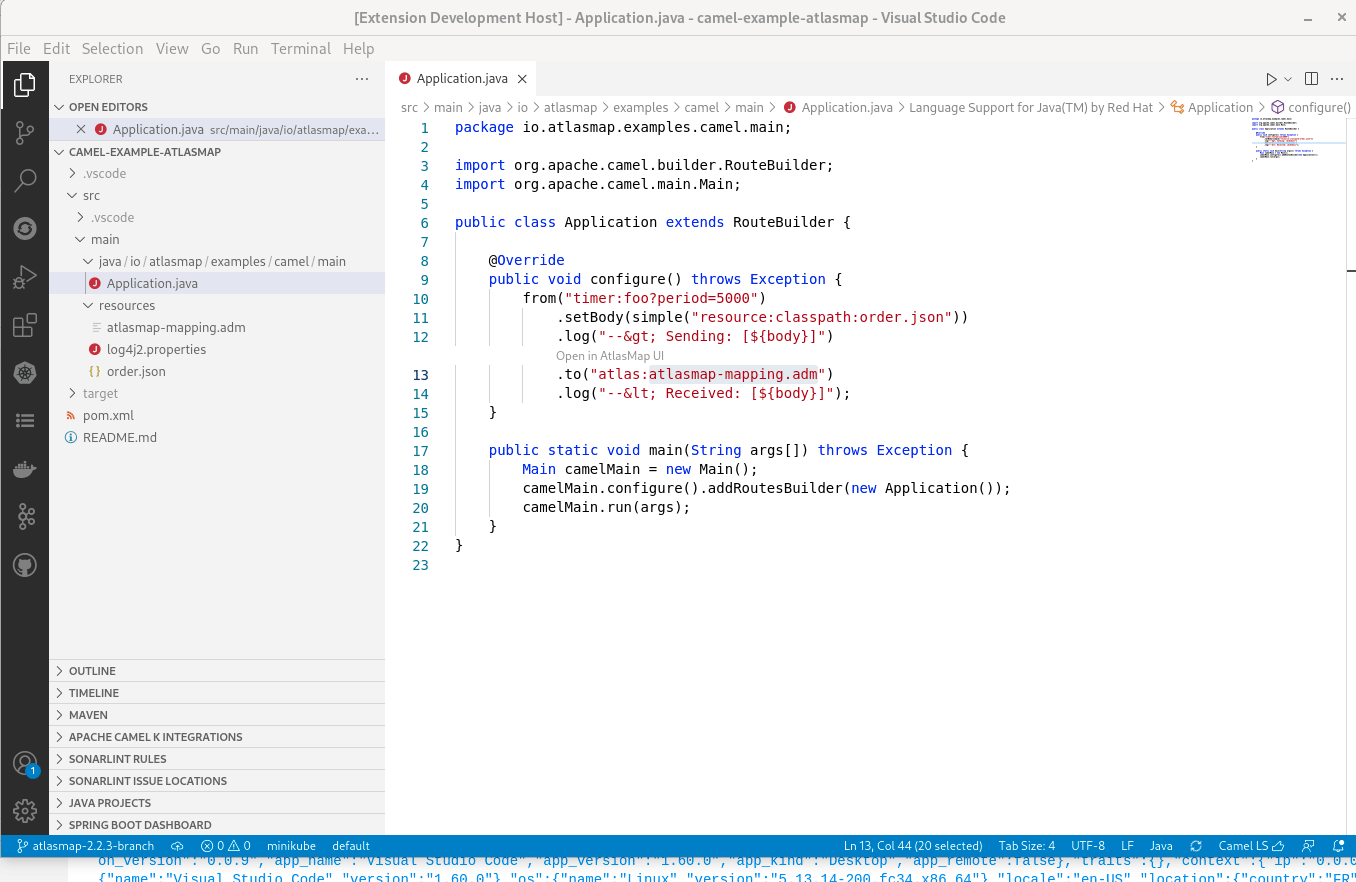
Task: Open the Docker view icon
Action: 25,469
